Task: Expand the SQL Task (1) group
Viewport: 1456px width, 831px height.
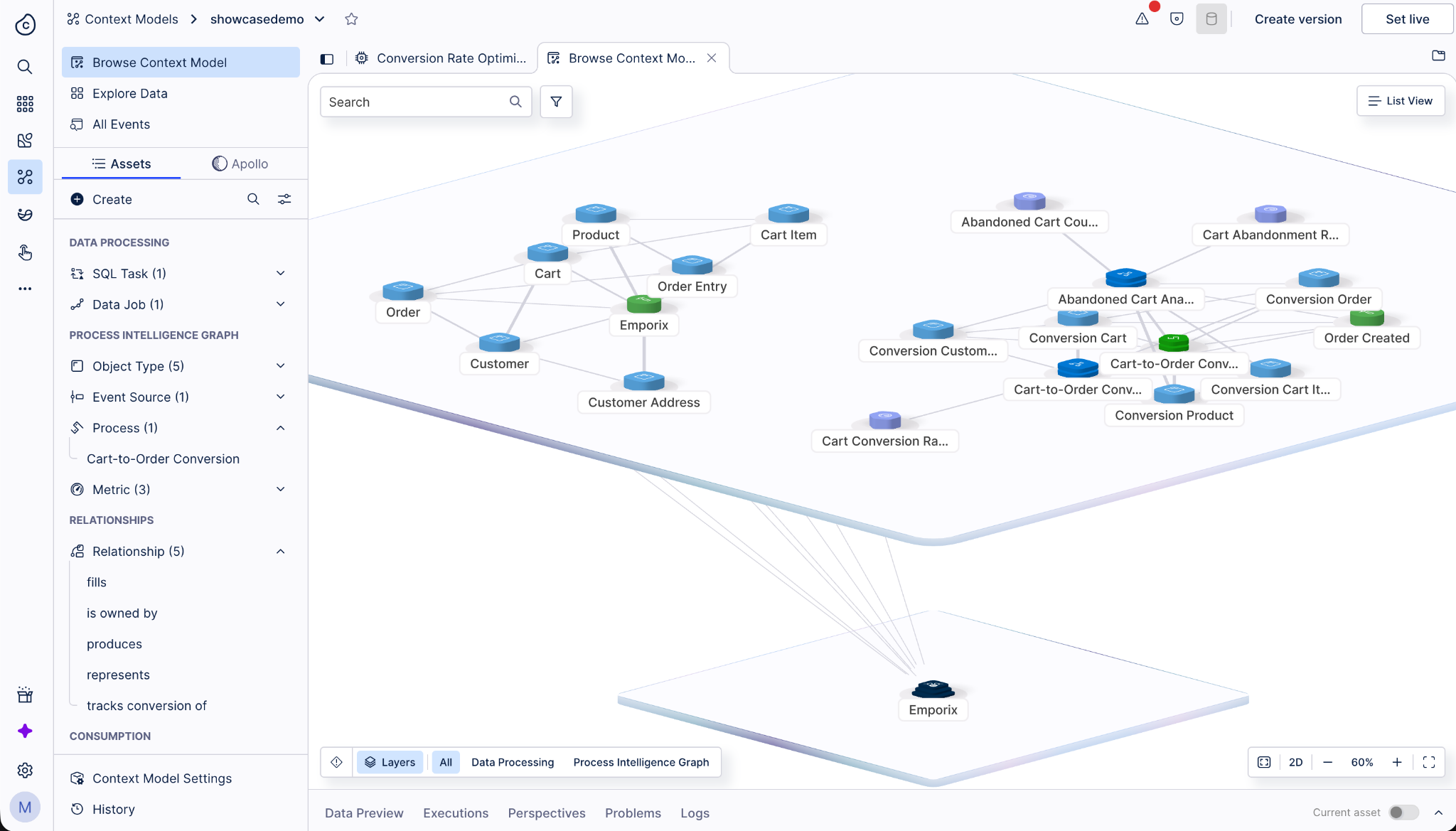Action: pyautogui.click(x=280, y=273)
